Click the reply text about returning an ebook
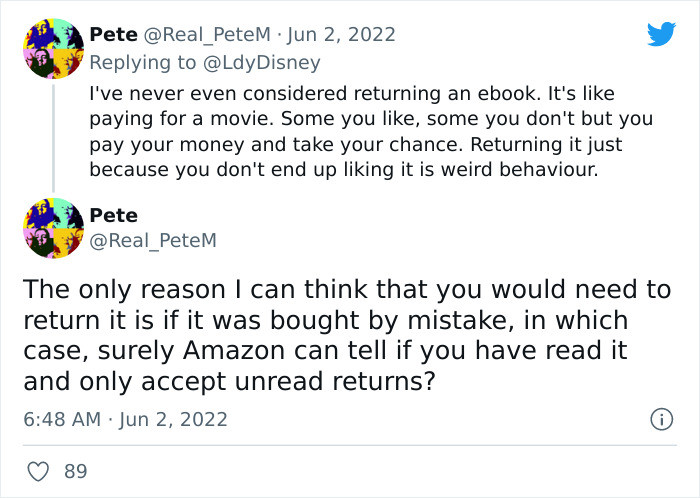 click(371, 132)
